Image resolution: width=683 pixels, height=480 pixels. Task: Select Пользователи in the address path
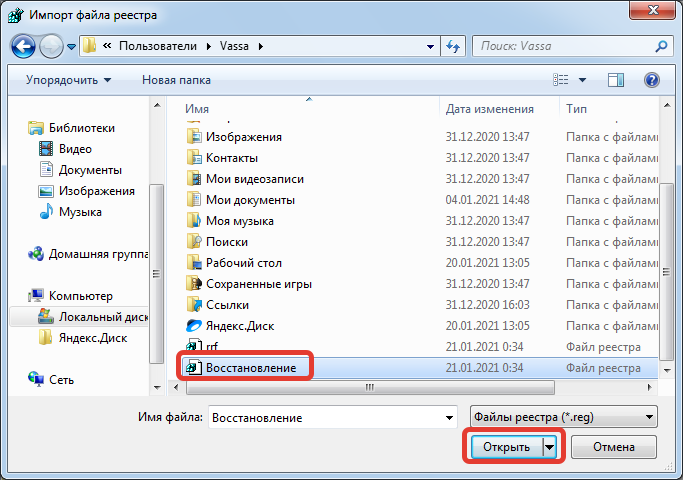click(x=158, y=46)
